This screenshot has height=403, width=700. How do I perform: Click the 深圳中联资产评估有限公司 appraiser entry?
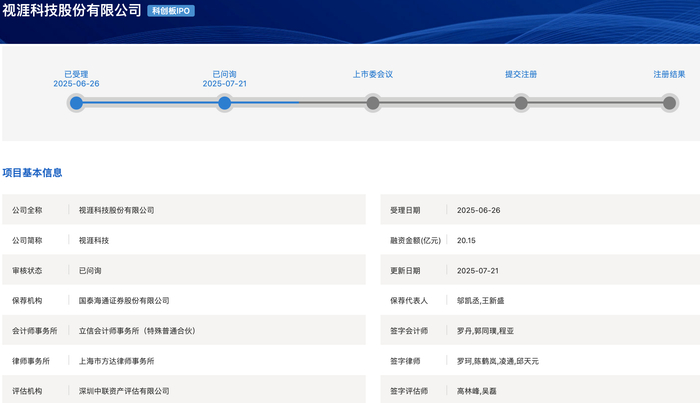pos(124,391)
